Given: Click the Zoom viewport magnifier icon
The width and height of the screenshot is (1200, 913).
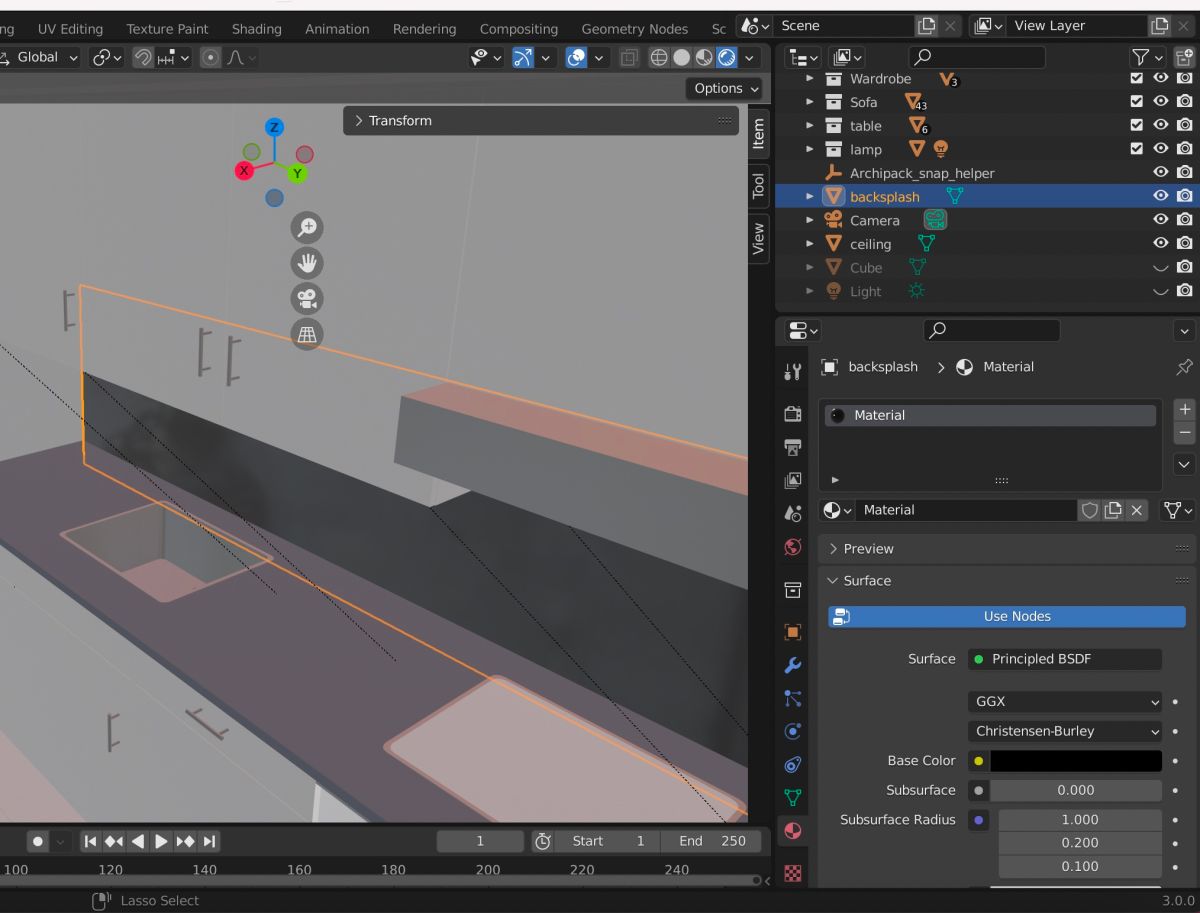Looking at the screenshot, I should coord(307,227).
